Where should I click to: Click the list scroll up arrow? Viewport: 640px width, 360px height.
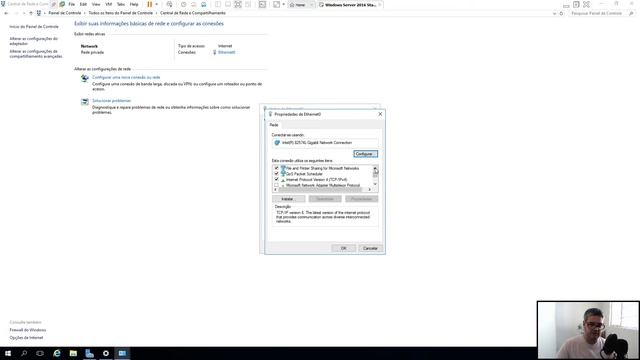375,167
